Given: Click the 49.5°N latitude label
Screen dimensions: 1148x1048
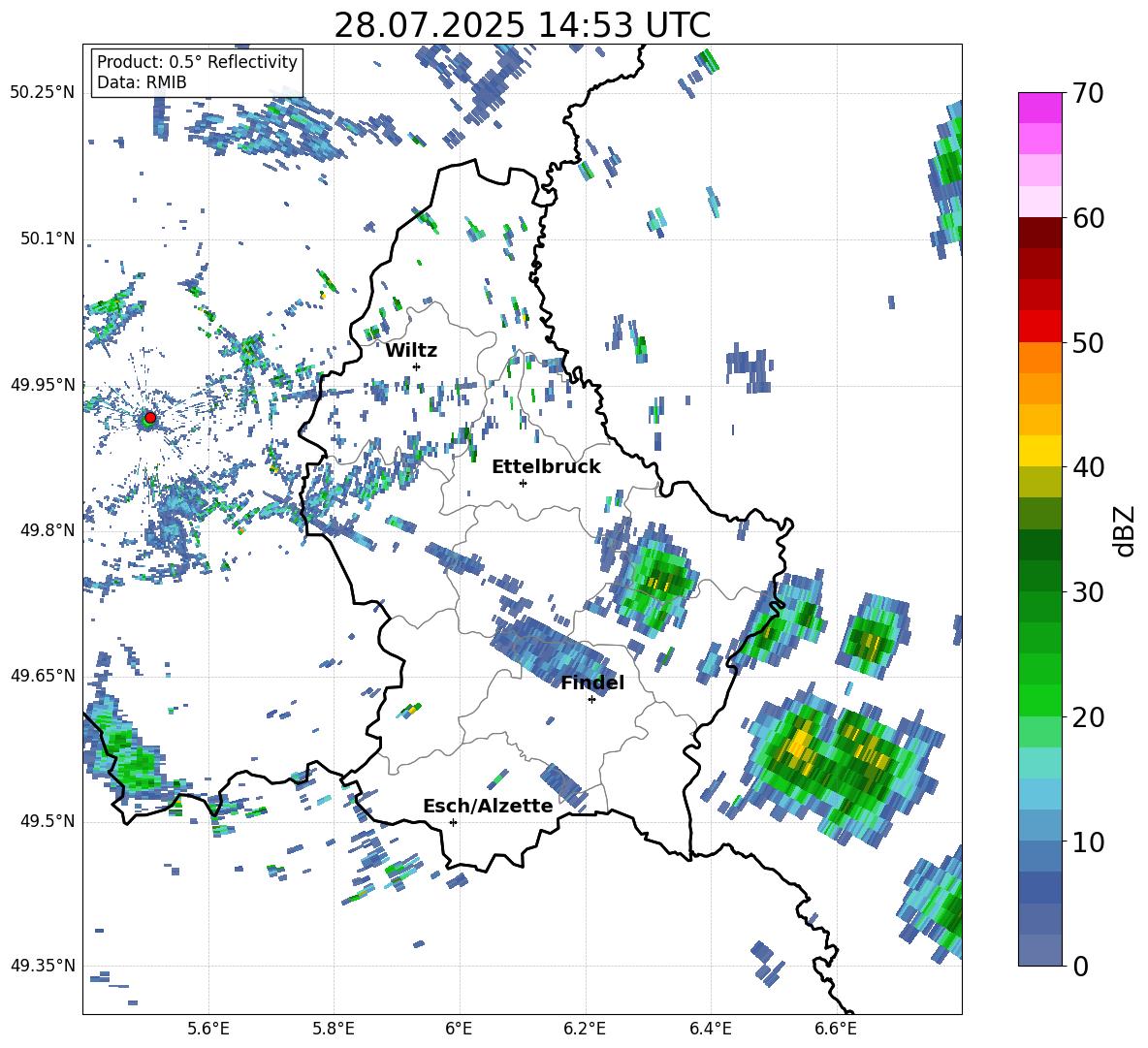Looking at the screenshot, I should (48, 820).
